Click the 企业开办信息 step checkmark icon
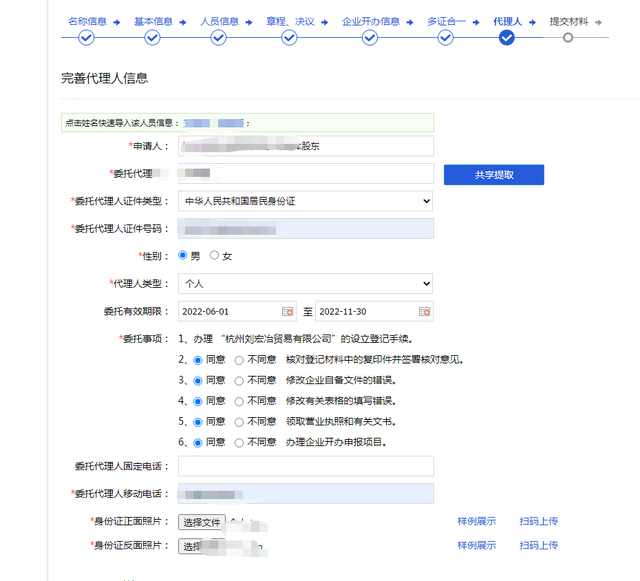The height and width of the screenshot is (581, 640). tap(370, 38)
